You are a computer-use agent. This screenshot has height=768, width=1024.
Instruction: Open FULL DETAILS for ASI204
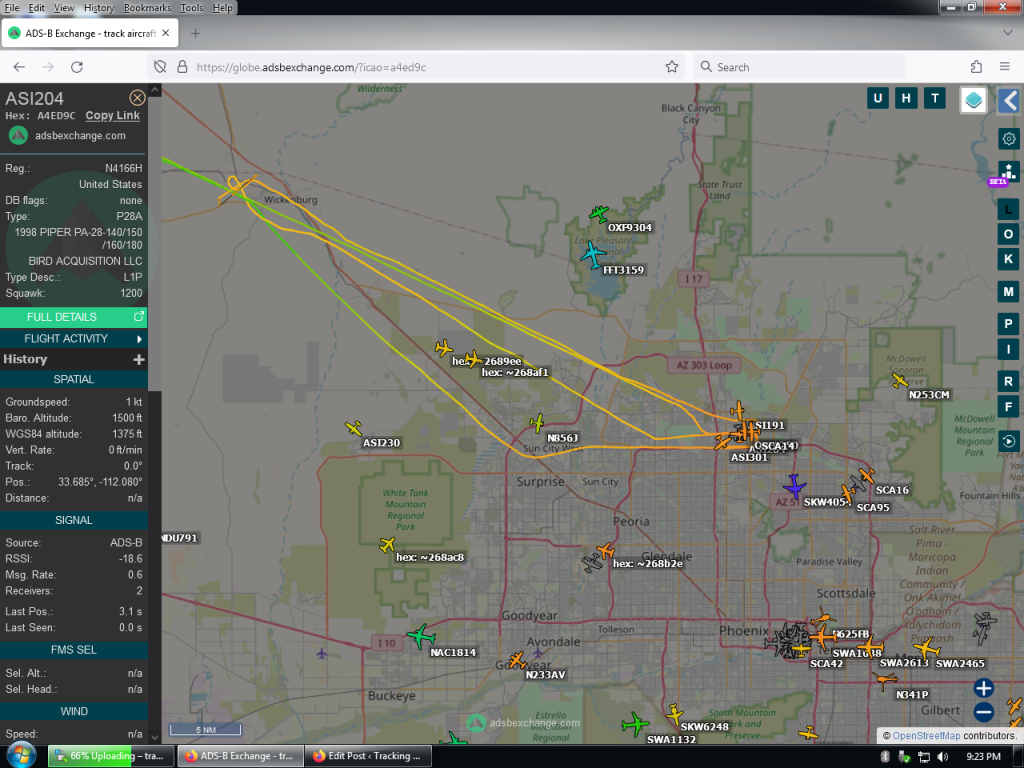(73, 317)
